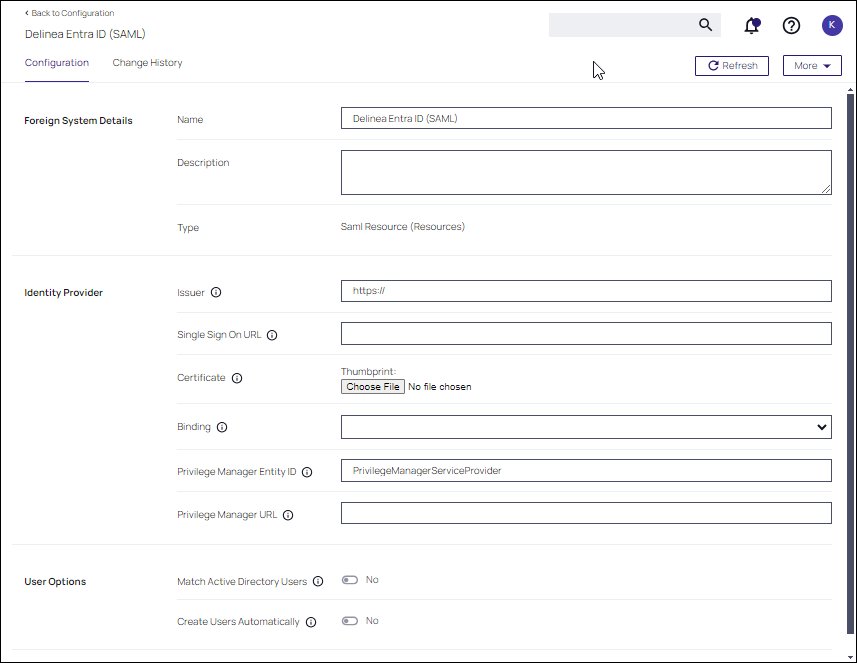Click info icon beside Single Sign On URL

tap(272, 335)
